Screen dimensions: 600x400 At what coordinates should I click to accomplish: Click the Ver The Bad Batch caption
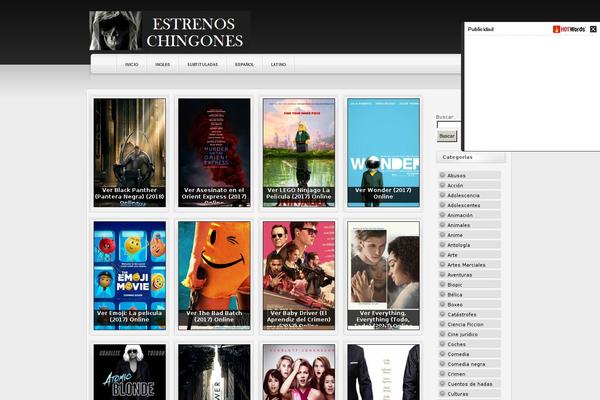click(214, 316)
